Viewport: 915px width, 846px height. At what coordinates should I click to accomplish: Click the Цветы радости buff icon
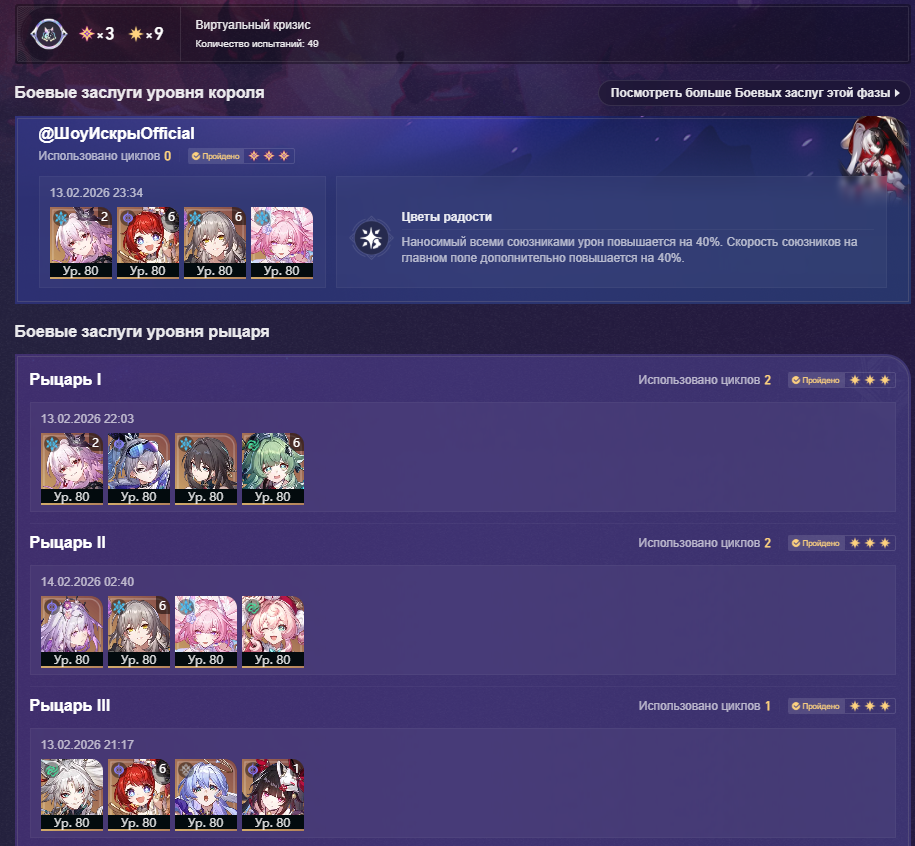(x=371, y=238)
